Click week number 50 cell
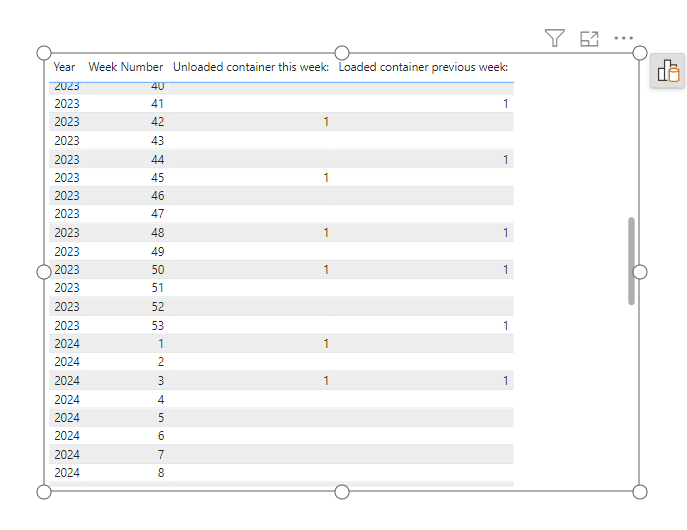The image size is (687, 530). 157,270
